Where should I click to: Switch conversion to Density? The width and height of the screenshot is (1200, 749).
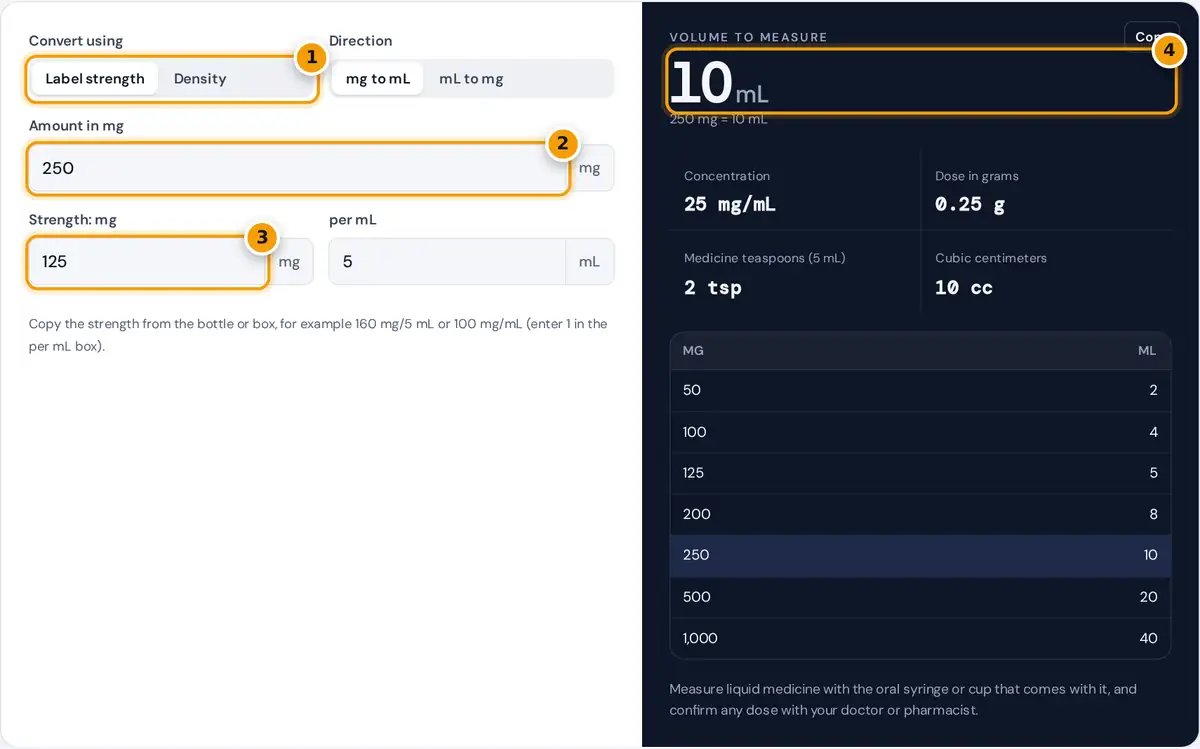[200, 79]
